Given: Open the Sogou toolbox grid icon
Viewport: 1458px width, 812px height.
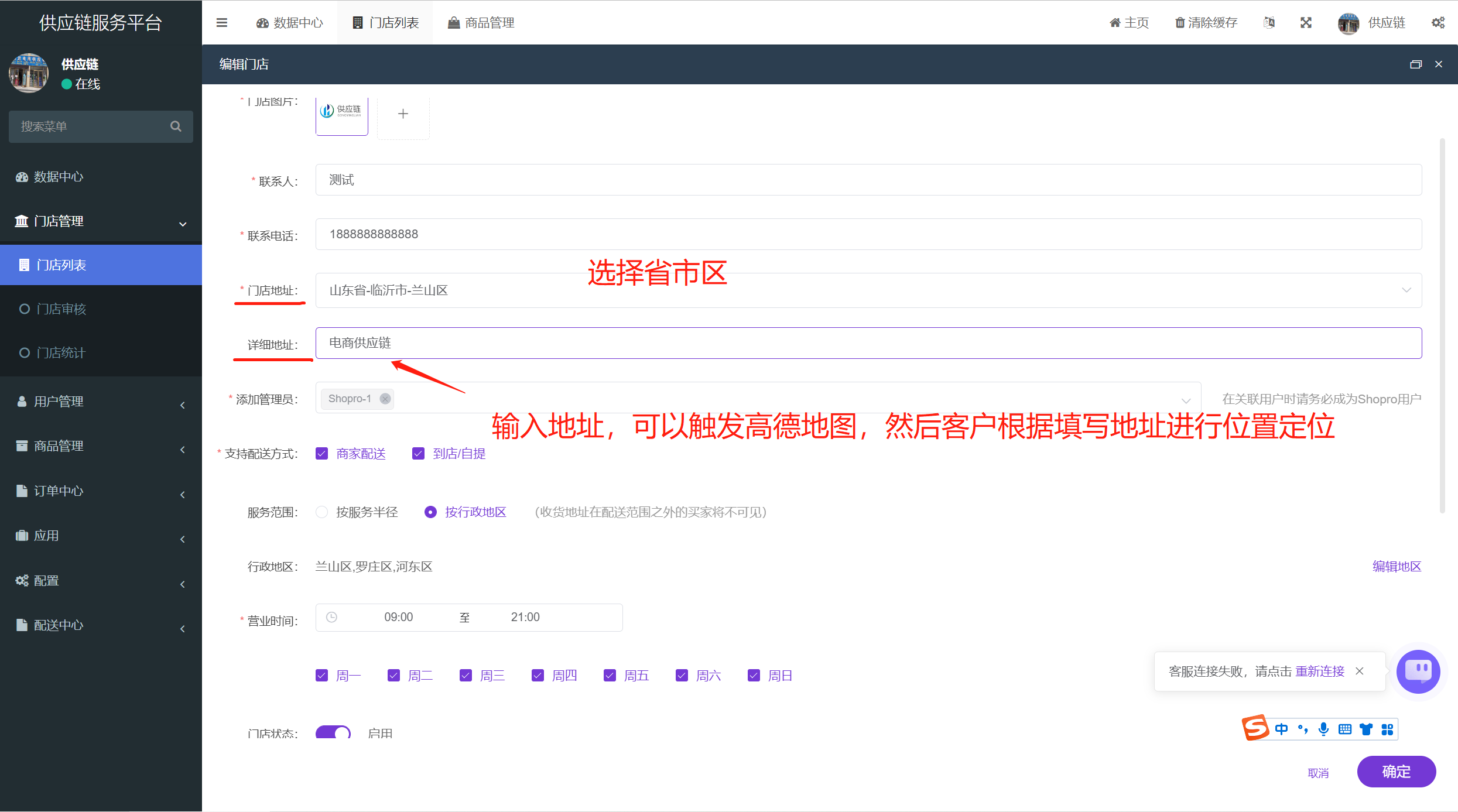Looking at the screenshot, I should [1387, 729].
